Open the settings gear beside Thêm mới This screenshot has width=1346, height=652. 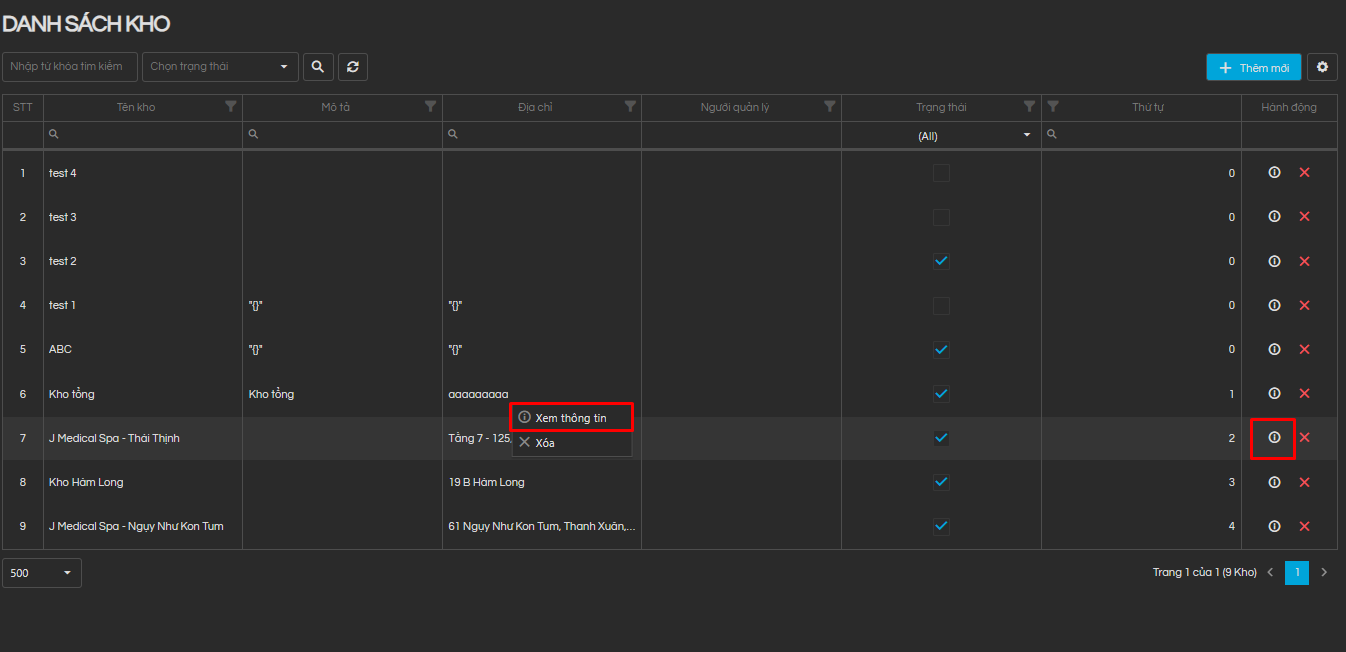click(1322, 67)
